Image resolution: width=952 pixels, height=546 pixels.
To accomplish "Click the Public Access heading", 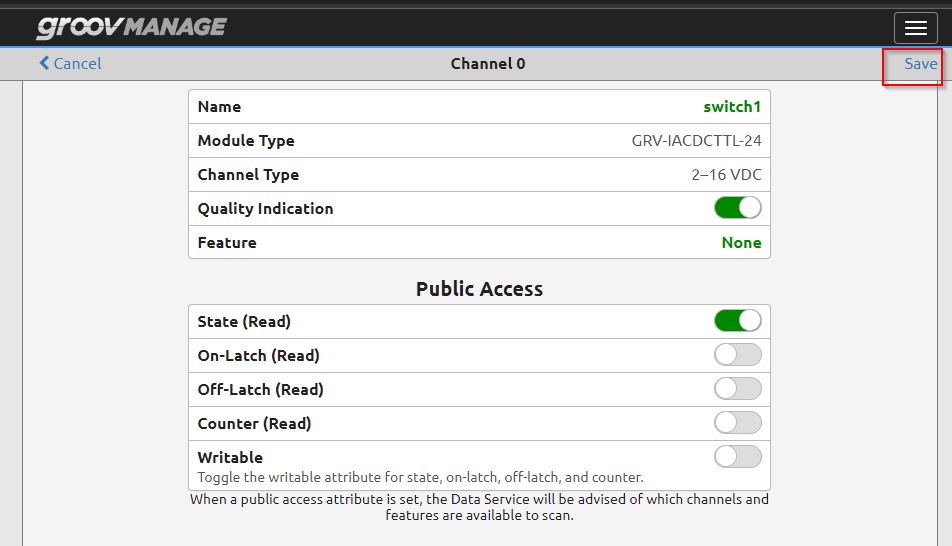I will [x=480, y=288].
